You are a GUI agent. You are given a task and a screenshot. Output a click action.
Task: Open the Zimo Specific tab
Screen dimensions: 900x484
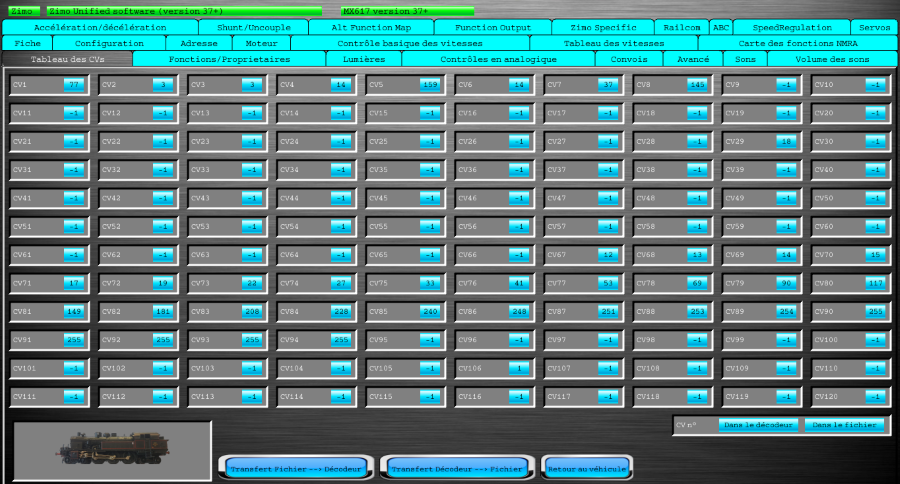click(x=603, y=27)
